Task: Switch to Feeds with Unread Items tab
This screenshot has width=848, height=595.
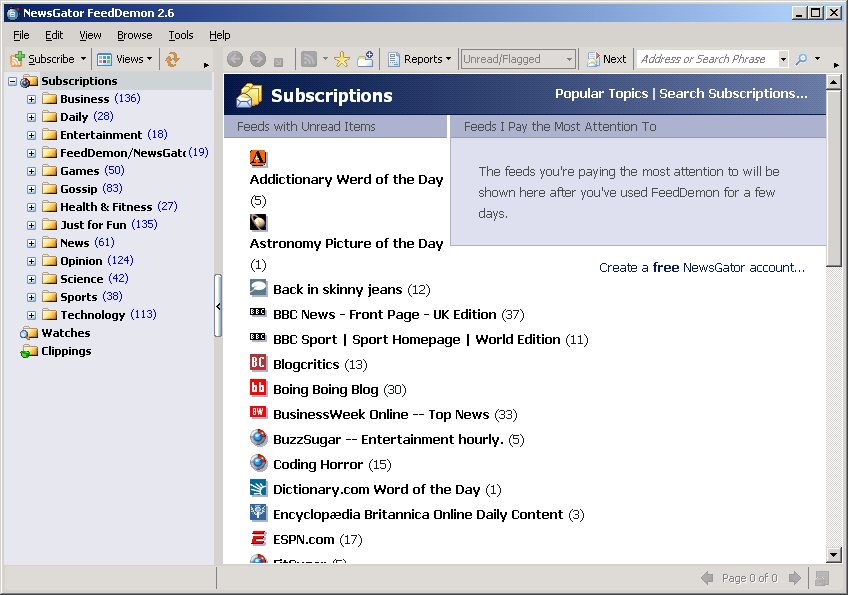Action: click(335, 127)
